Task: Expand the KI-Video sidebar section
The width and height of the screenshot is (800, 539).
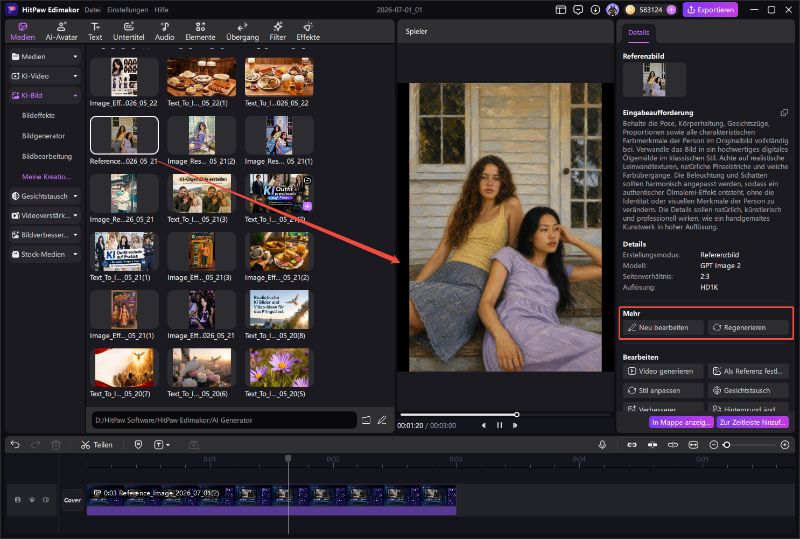Action: coord(44,76)
